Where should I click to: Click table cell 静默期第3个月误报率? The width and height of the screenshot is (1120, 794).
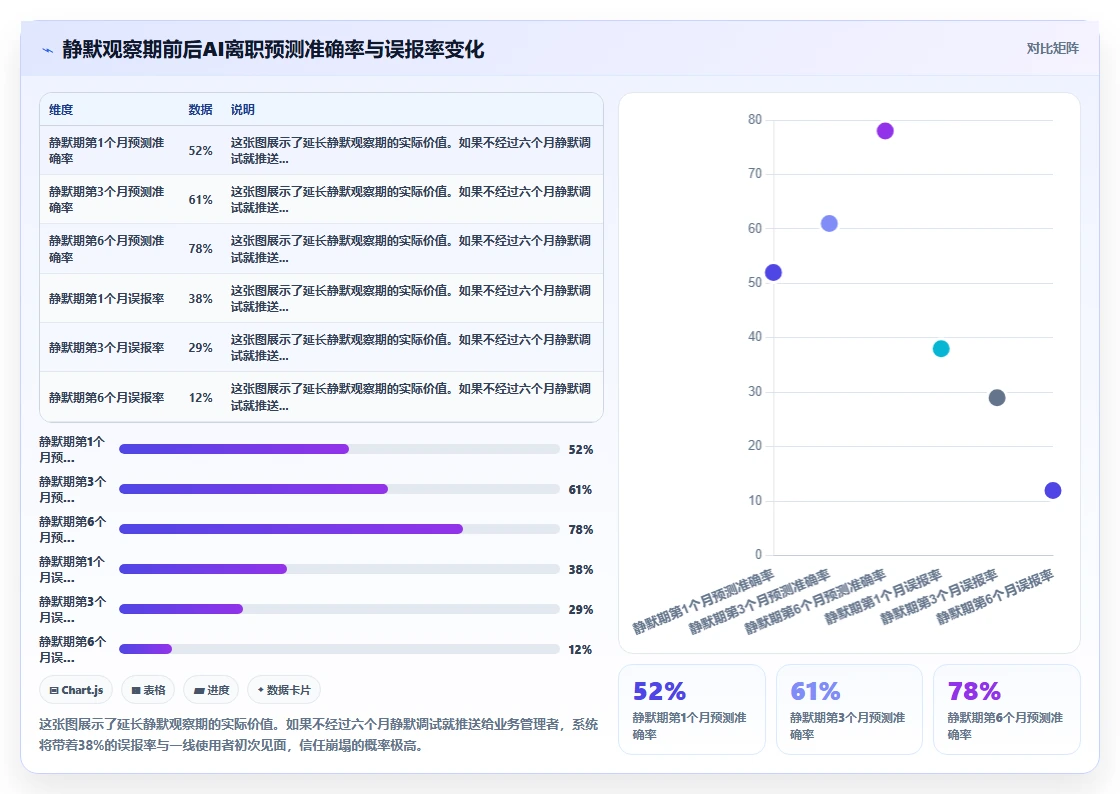106,348
